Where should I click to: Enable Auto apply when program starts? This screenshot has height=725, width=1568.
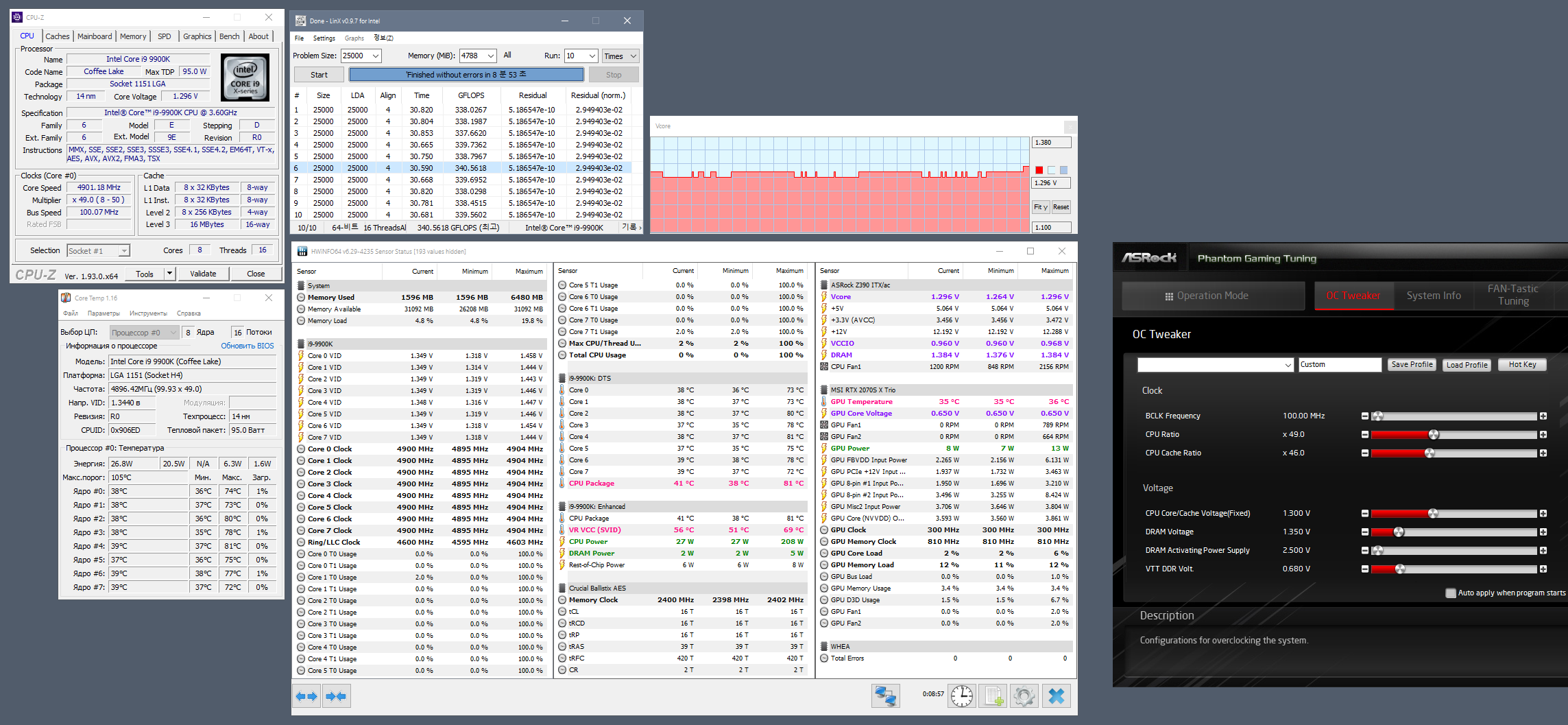click(x=1451, y=593)
